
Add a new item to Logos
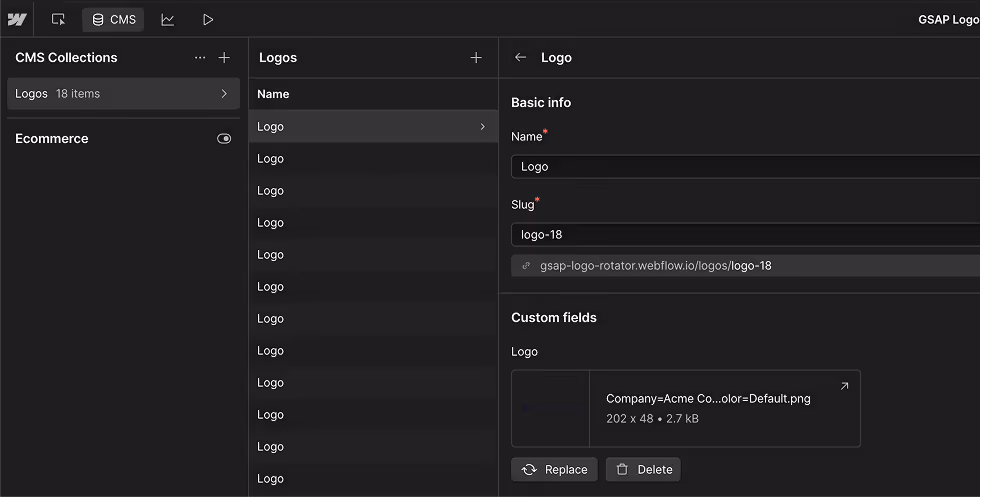476,58
